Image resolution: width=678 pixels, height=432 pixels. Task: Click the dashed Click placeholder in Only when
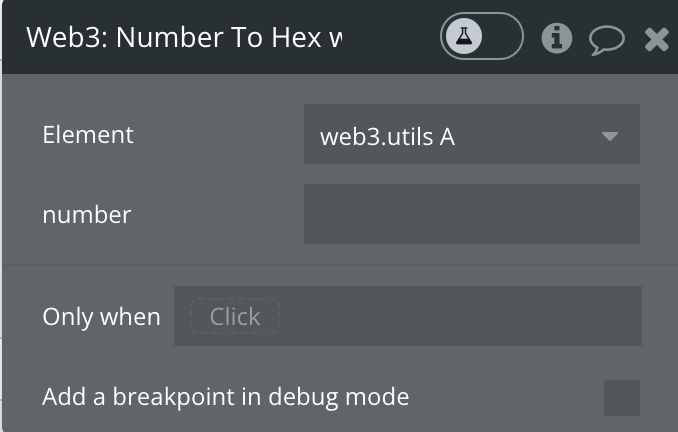click(x=235, y=316)
